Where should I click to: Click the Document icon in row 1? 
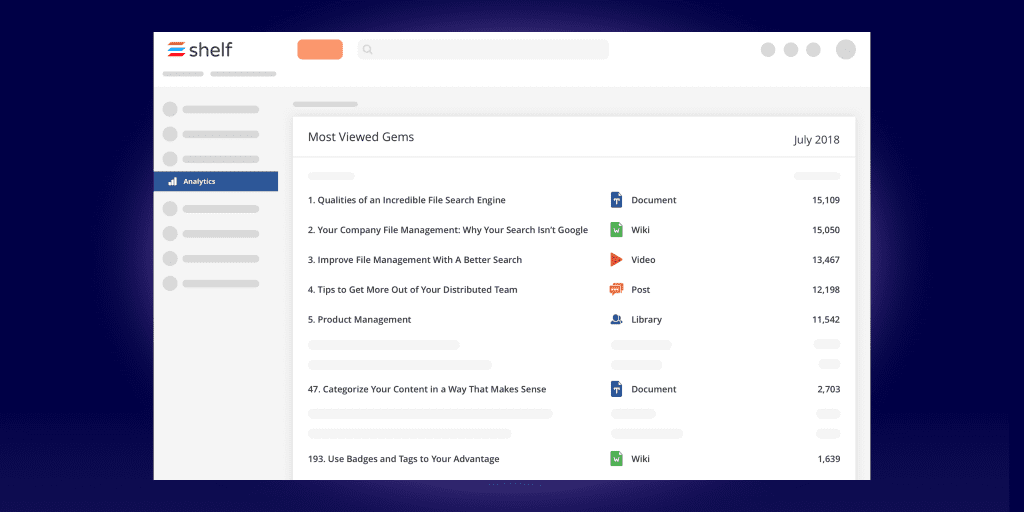616,200
